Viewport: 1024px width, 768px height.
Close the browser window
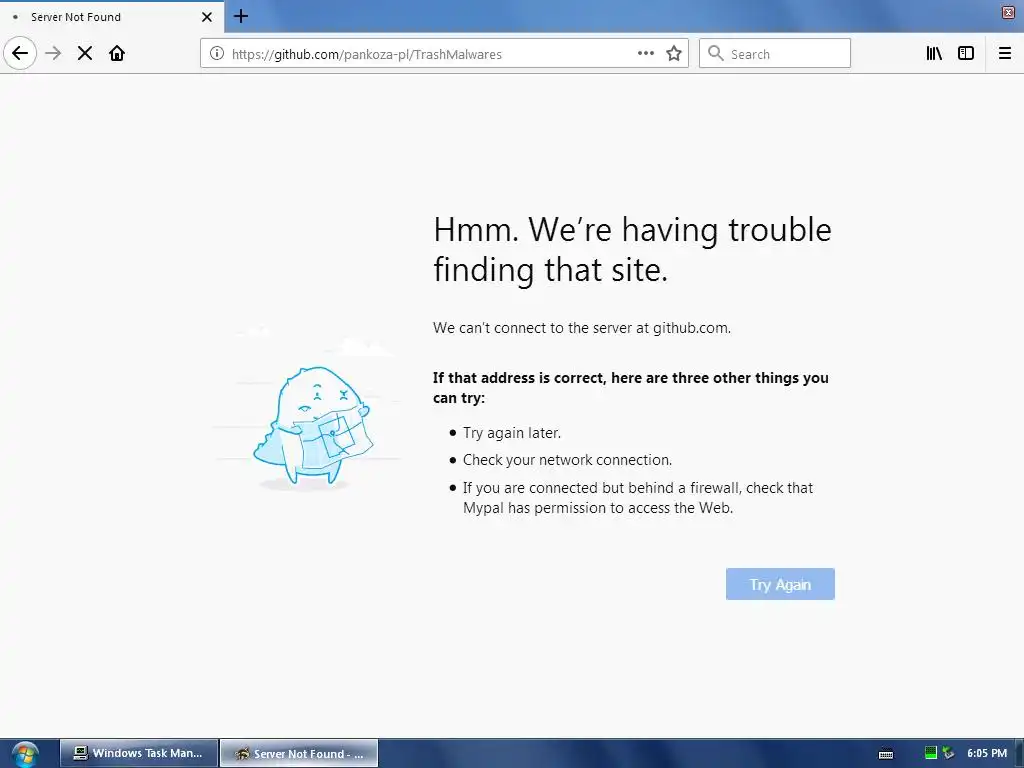(1008, 12)
